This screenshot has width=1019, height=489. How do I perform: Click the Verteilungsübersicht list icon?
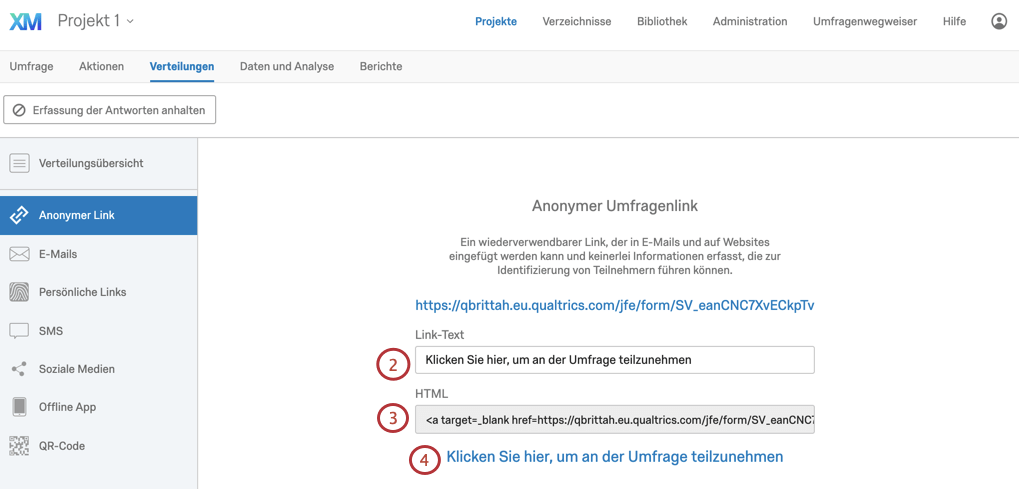pos(19,163)
